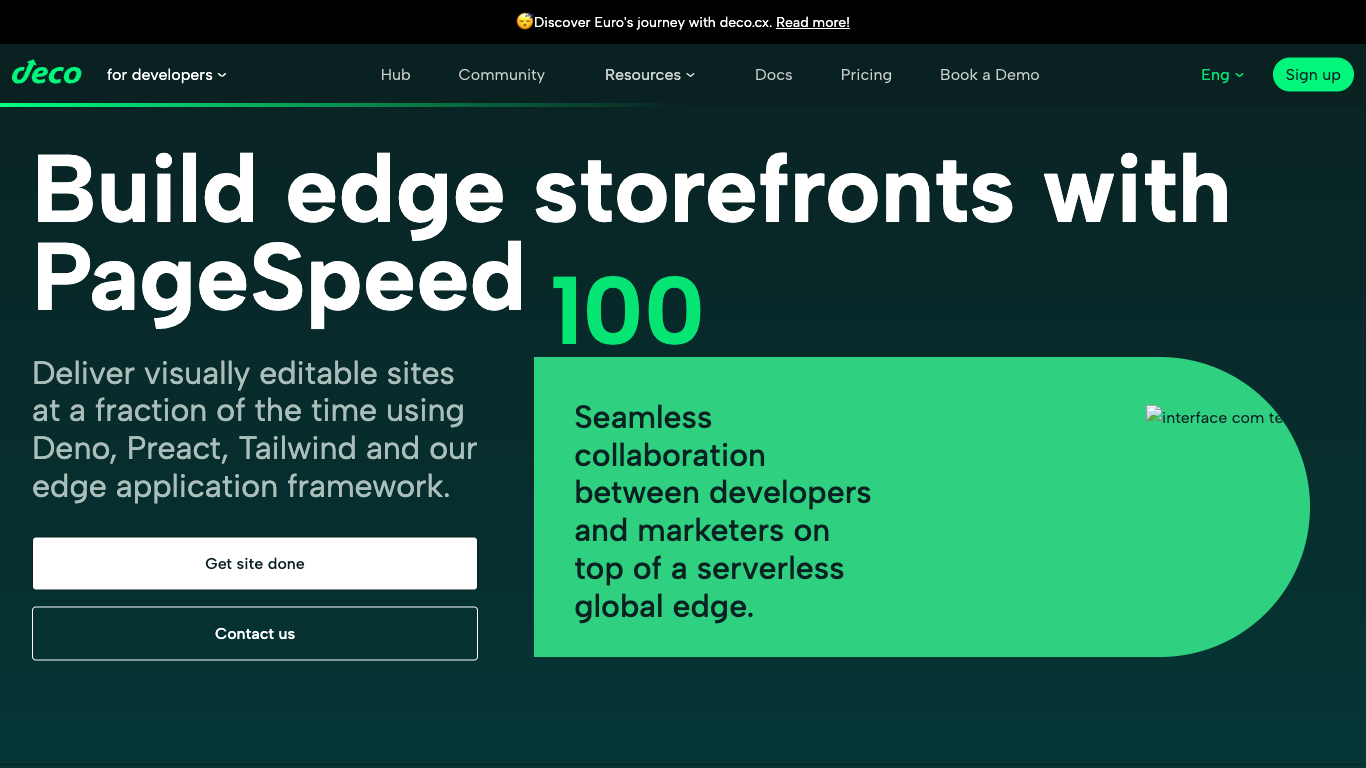Viewport: 1366px width, 768px height.
Task: Open the Docs link
Action: [774, 75]
